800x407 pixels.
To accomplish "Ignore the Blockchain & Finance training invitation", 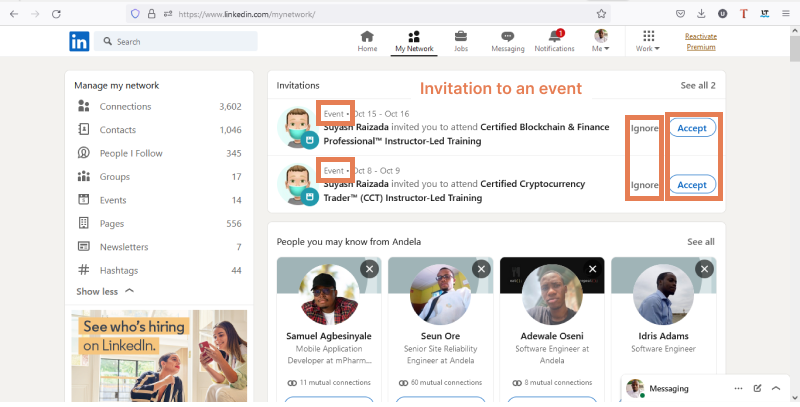I will tap(644, 128).
